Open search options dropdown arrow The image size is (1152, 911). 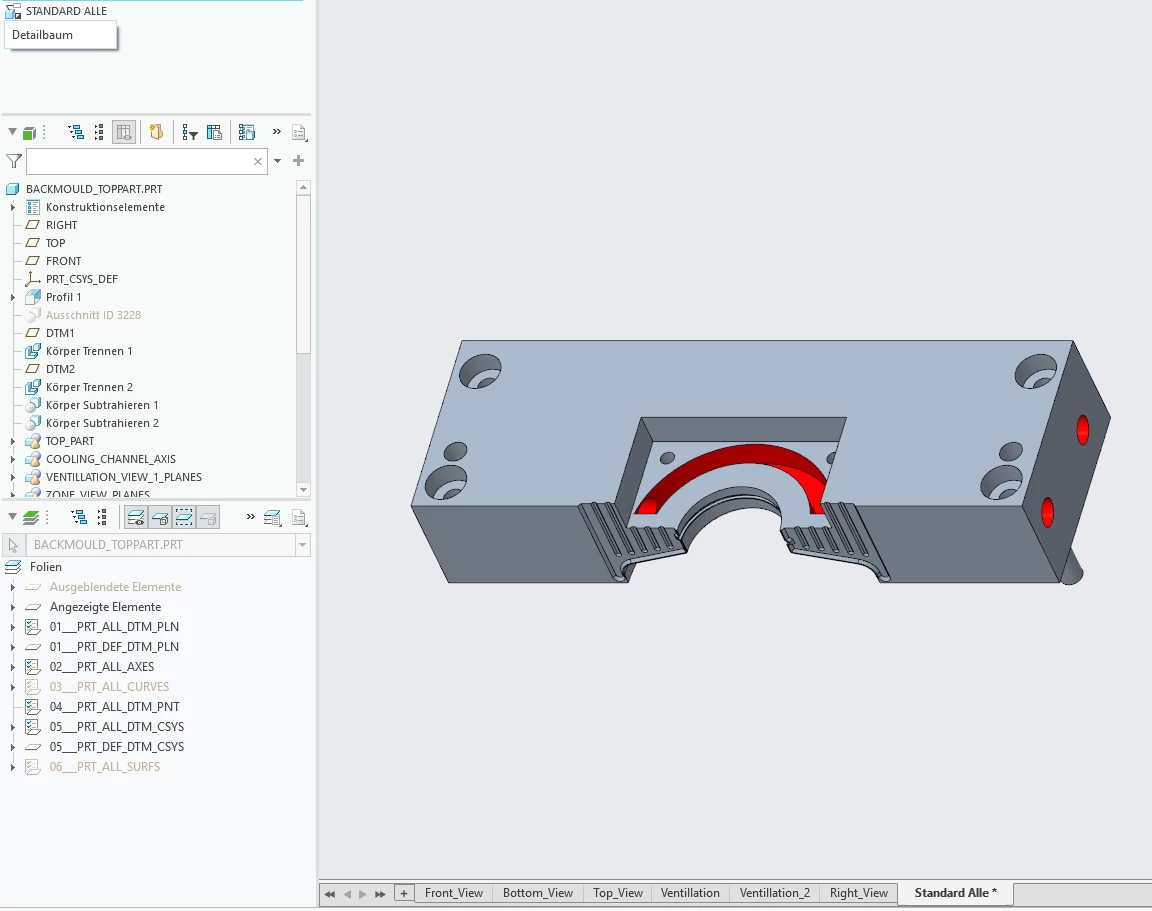[x=277, y=161]
